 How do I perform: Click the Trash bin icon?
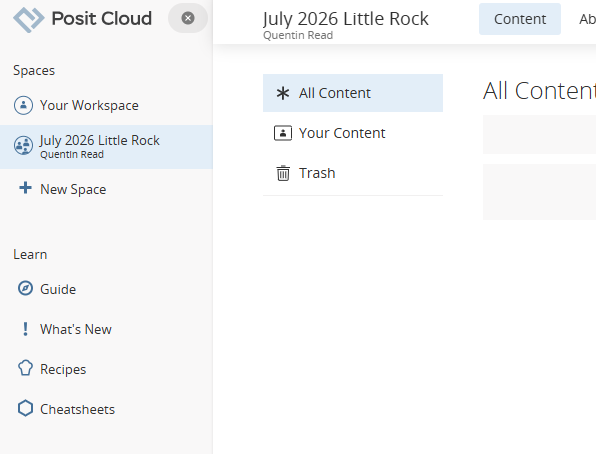pos(283,173)
